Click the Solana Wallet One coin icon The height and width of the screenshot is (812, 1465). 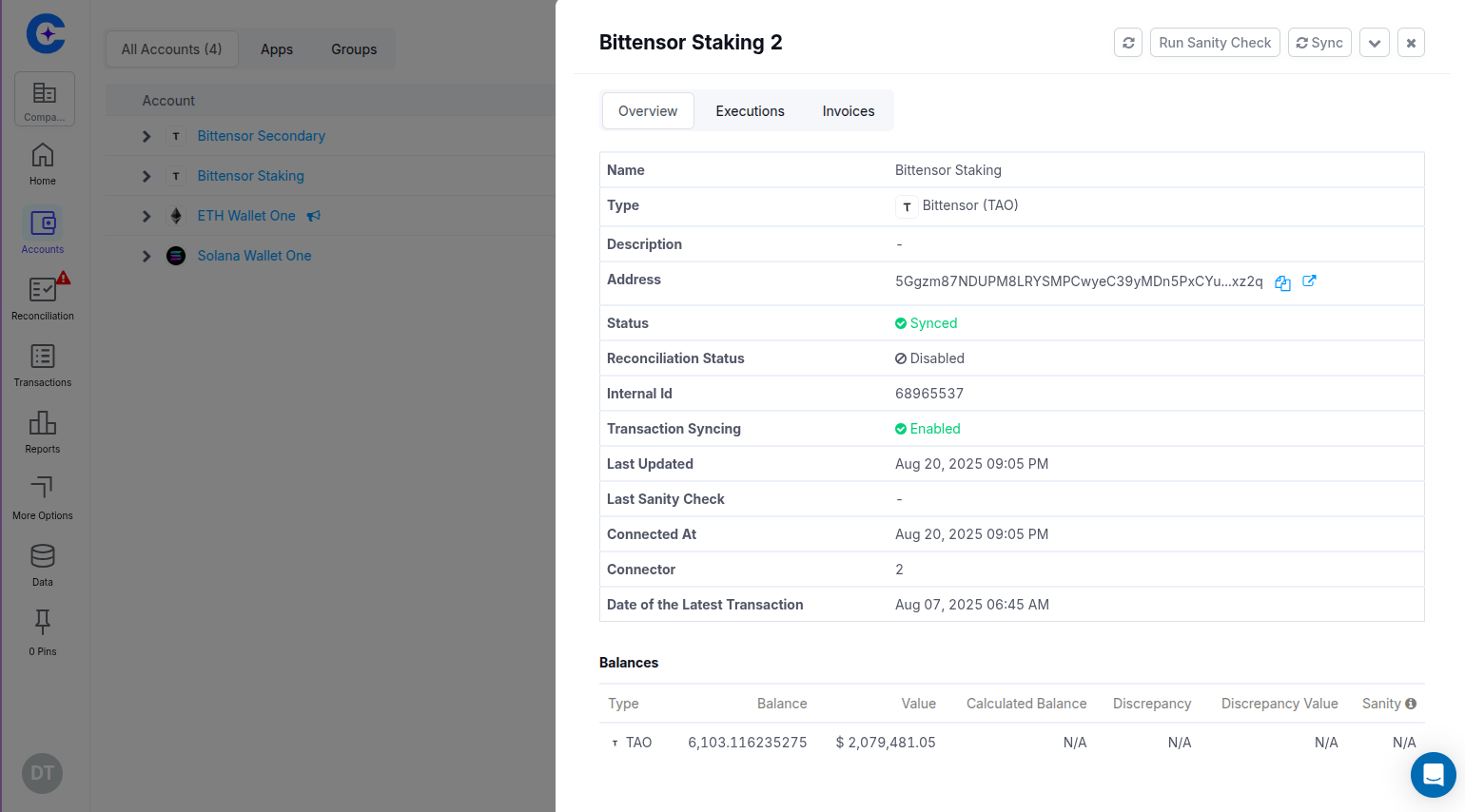[176, 256]
